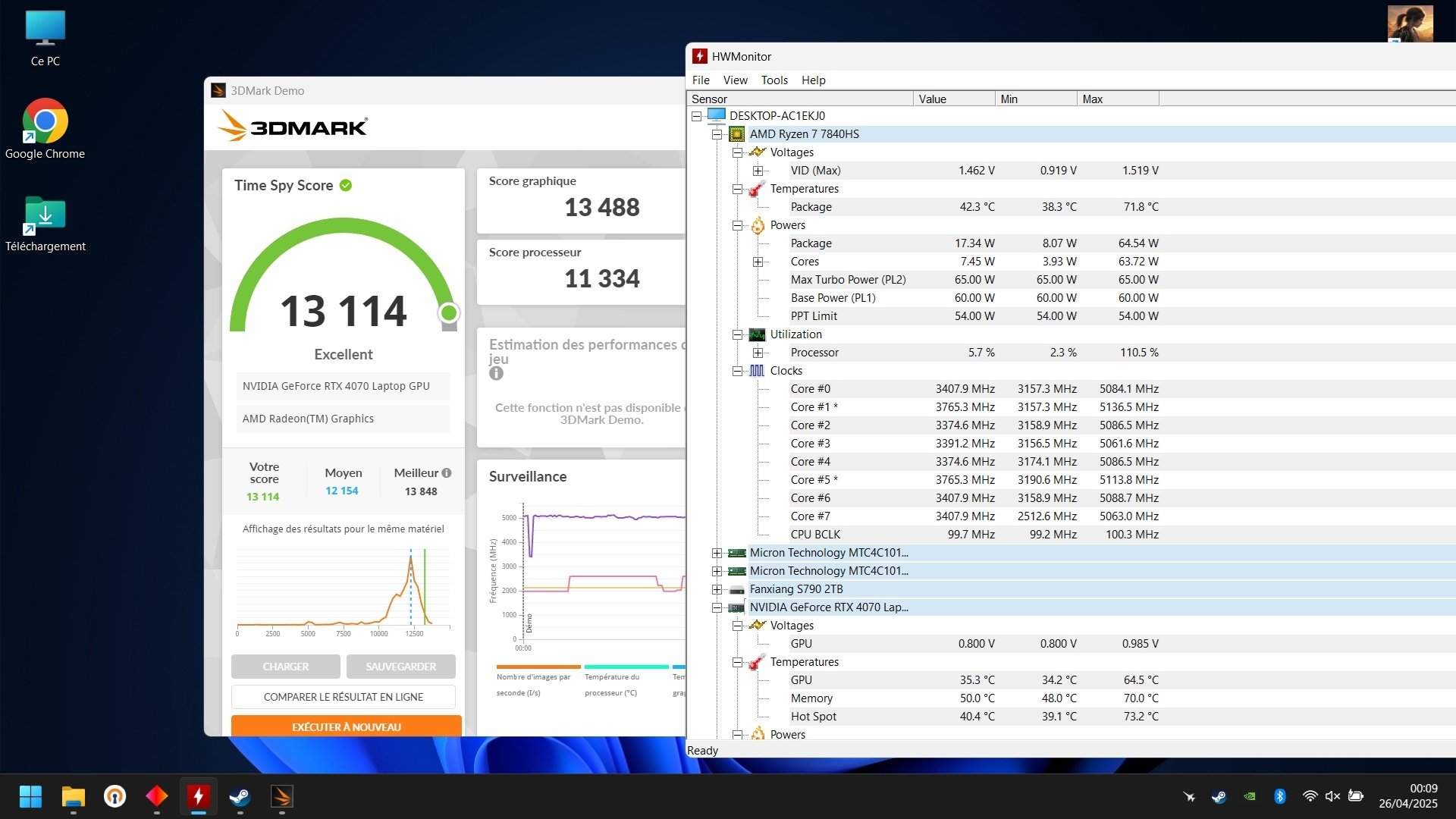Expand the Cores power row
The image size is (1456, 819).
(x=758, y=262)
